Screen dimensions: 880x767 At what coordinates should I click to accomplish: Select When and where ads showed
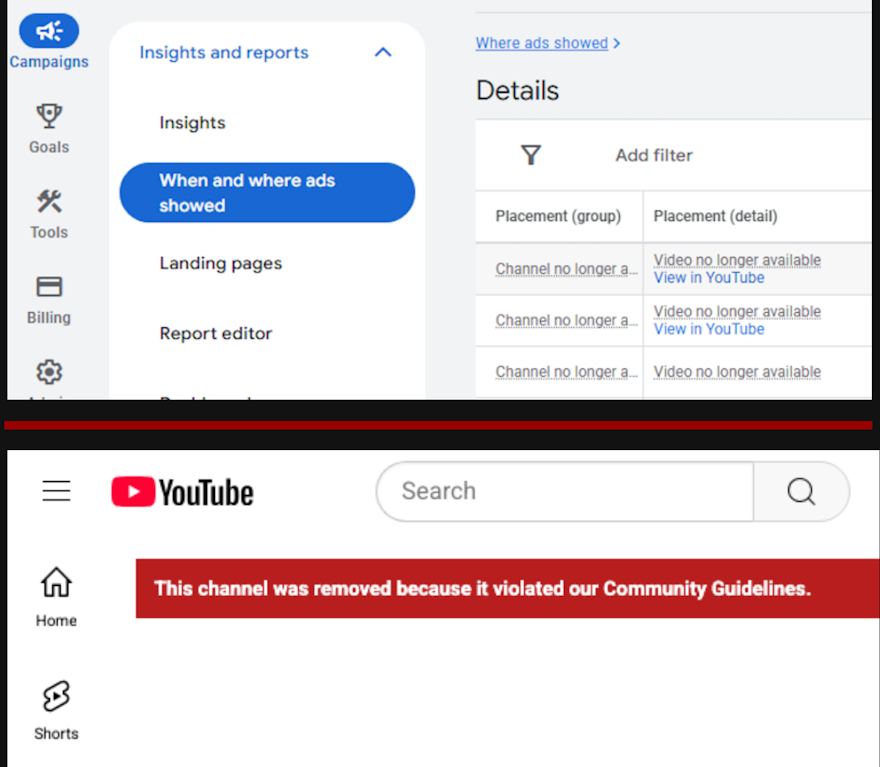[x=267, y=192]
